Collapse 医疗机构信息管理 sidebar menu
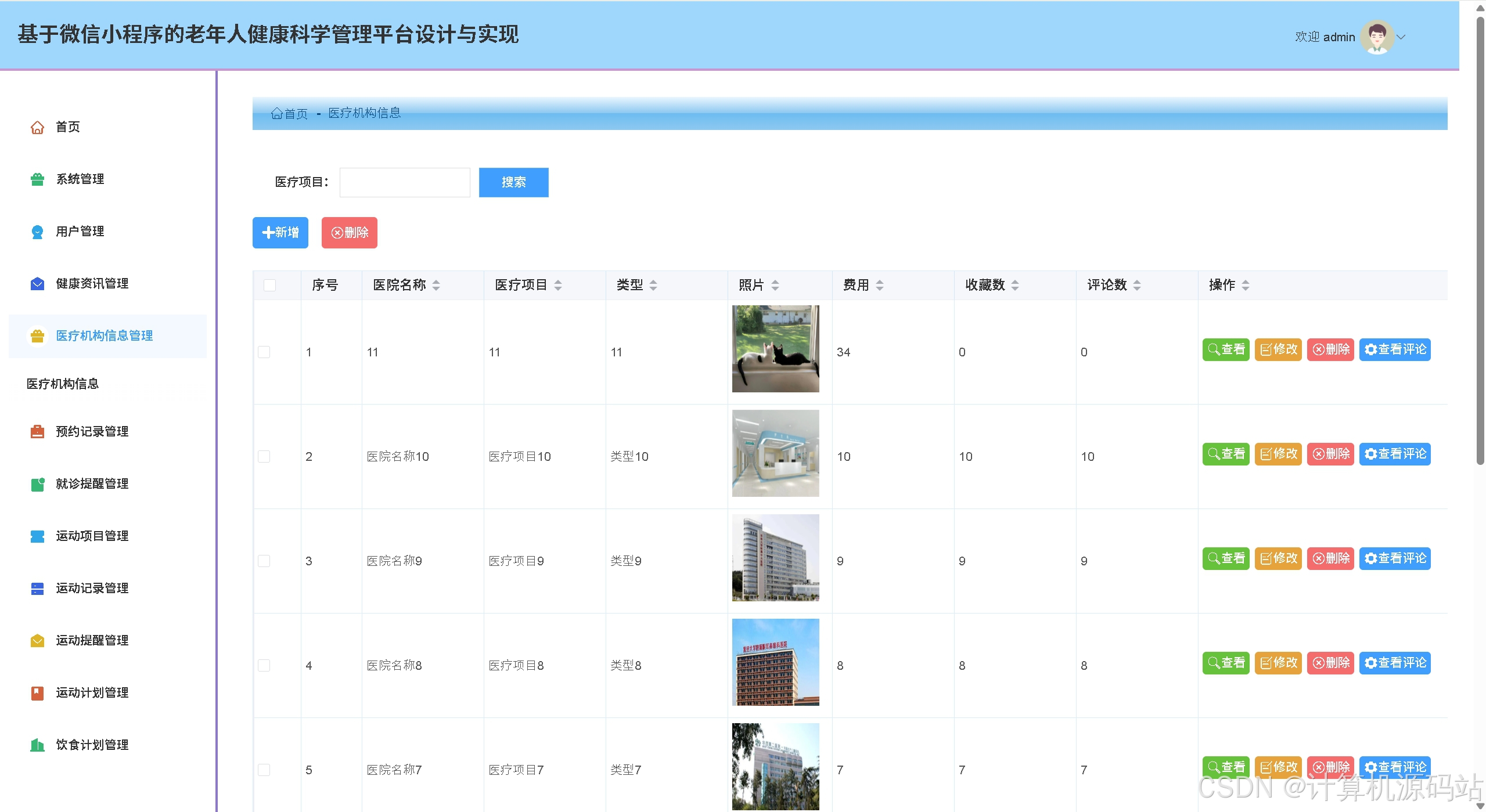 click(x=107, y=336)
